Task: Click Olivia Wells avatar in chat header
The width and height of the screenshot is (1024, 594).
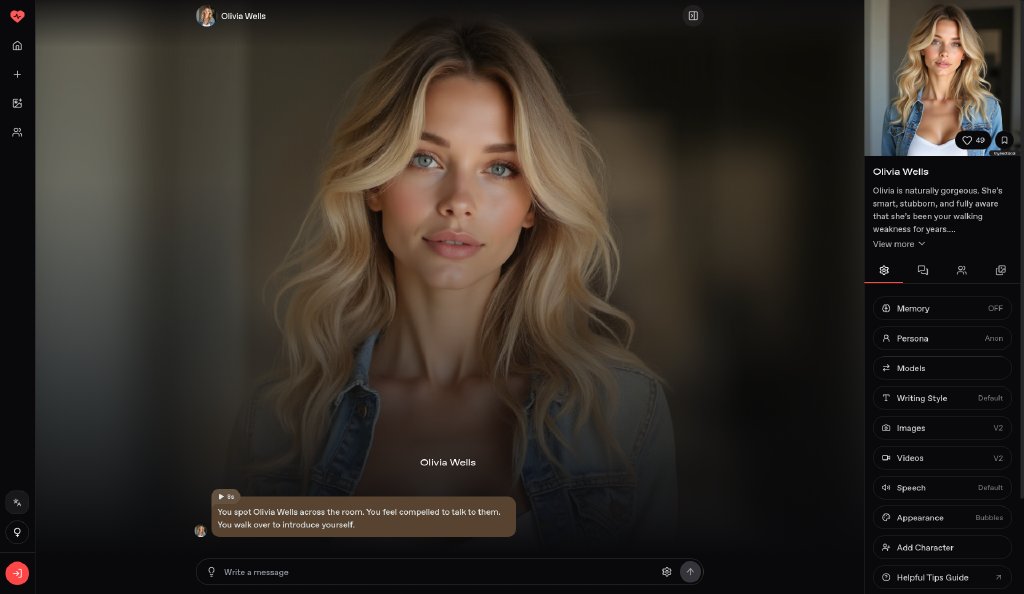Action: 206,16
